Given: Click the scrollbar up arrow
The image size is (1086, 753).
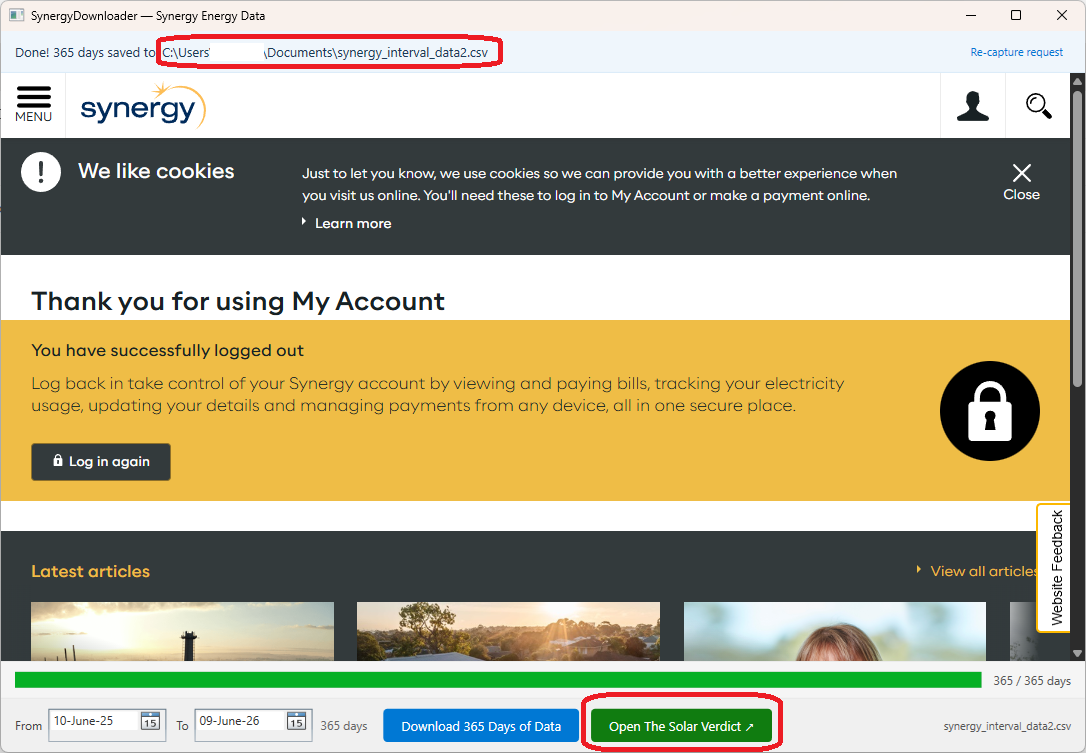Looking at the screenshot, I should [1077, 80].
